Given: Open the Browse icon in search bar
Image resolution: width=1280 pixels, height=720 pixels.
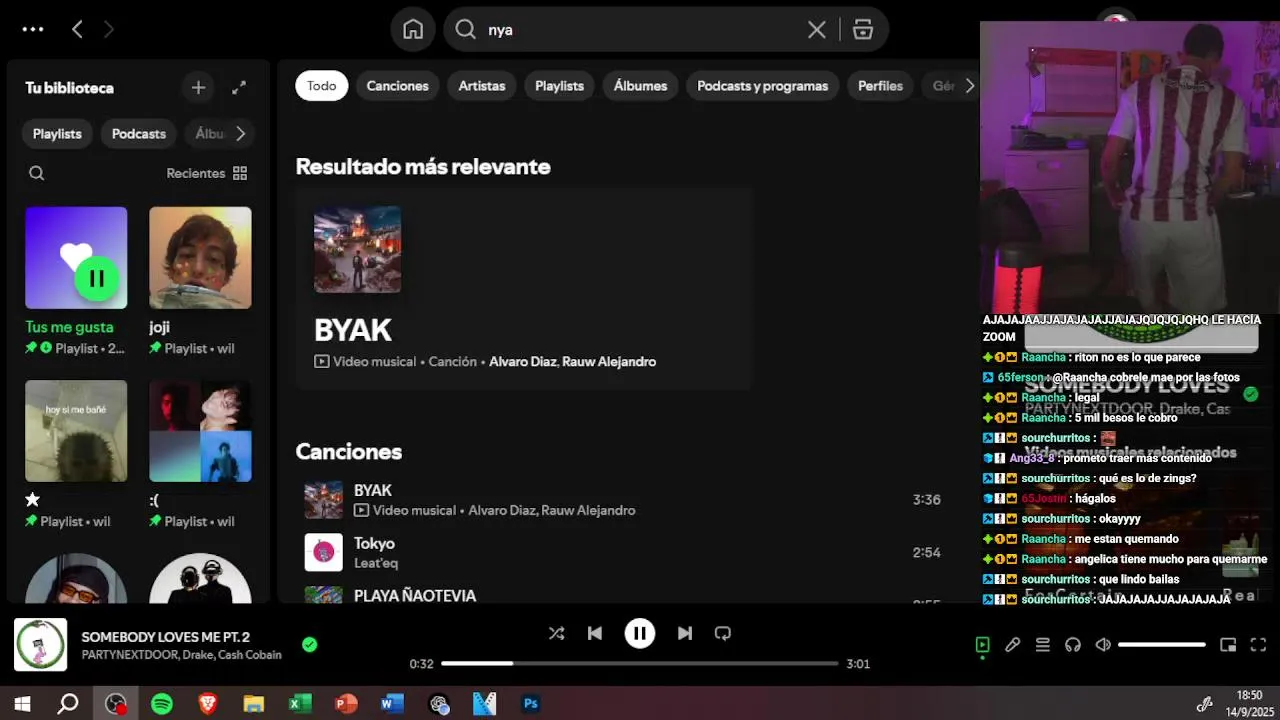Looking at the screenshot, I should click(x=863, y=30).
